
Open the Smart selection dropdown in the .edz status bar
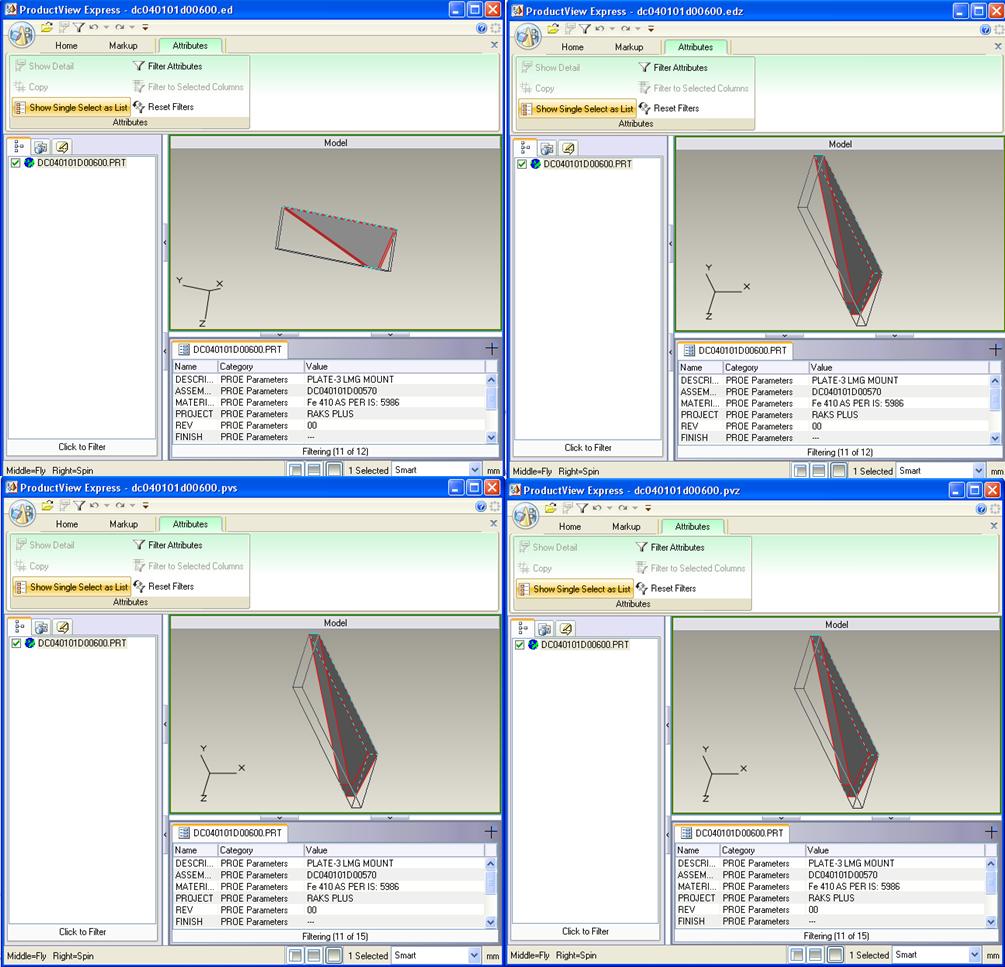pos(978,471)
